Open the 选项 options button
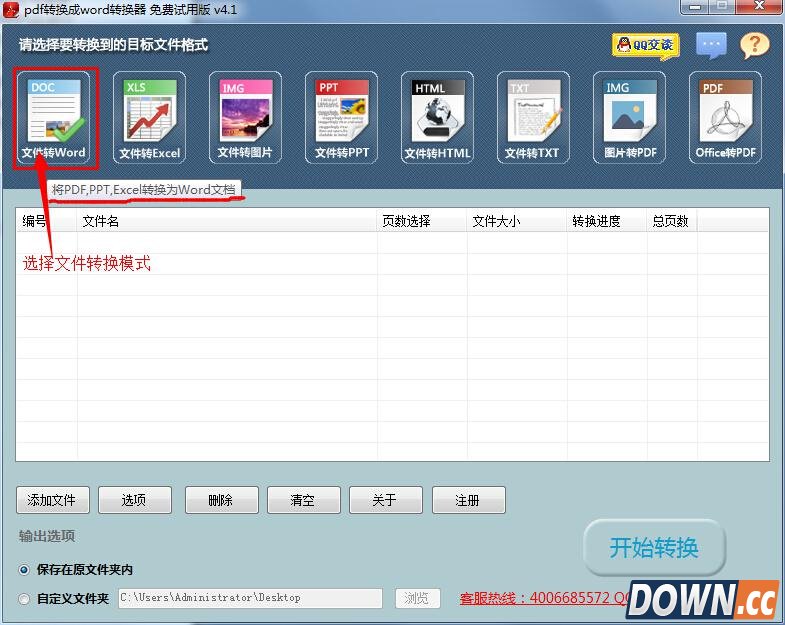785x625 pixels. [135, 500]
